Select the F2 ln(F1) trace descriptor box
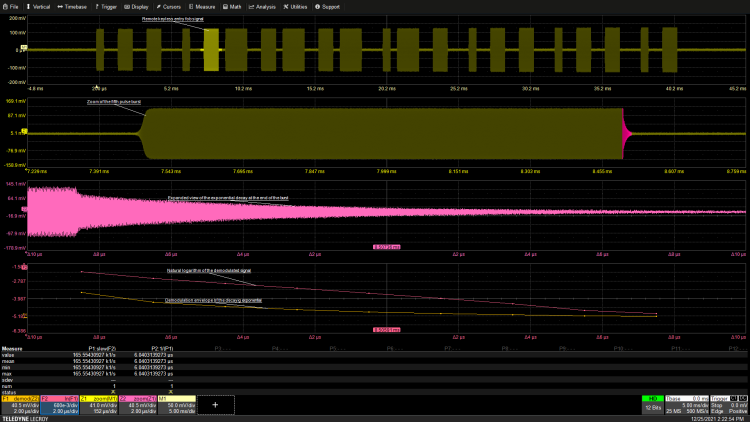 (x=58, y=404)
